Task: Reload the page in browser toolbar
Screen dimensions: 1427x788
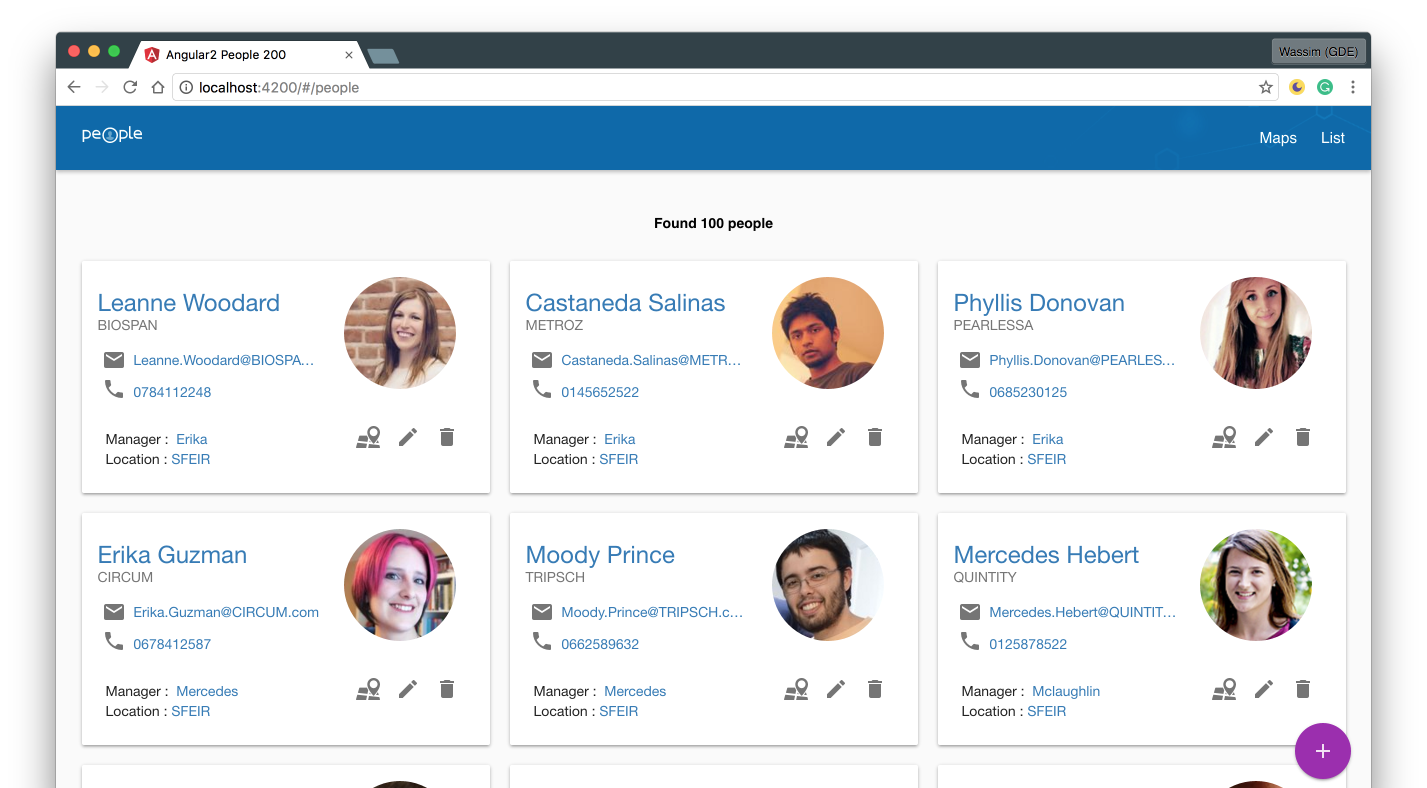Action: click(130, 87)
